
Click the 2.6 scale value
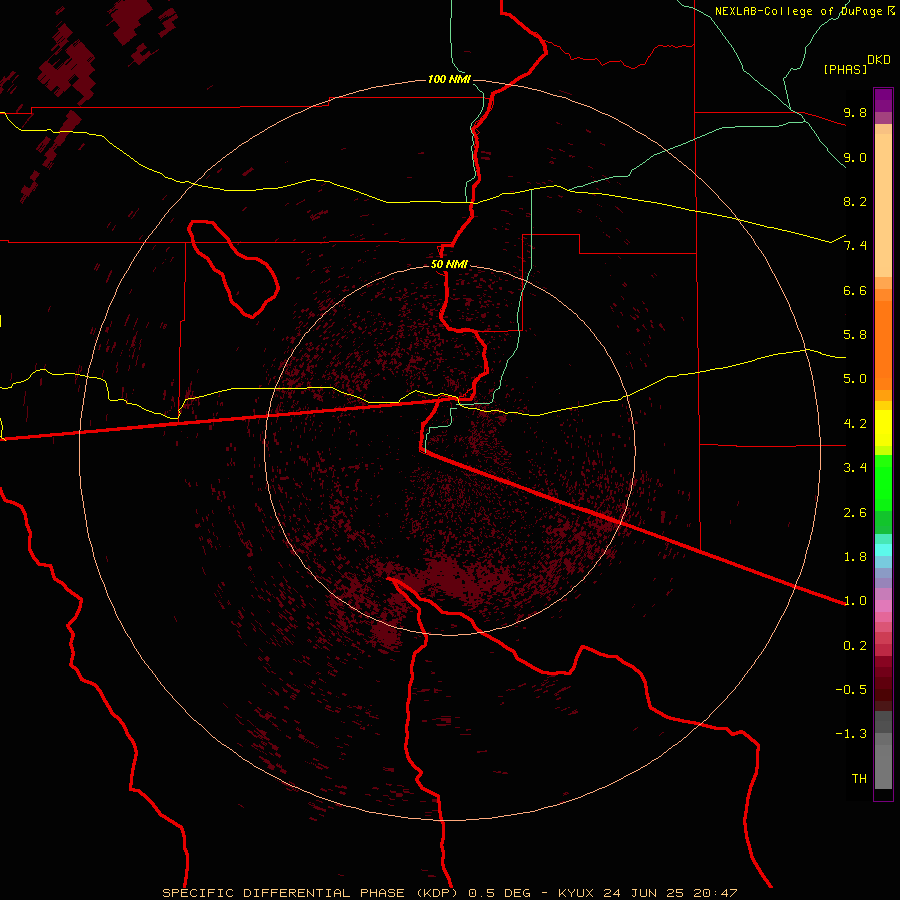point(855,513)
